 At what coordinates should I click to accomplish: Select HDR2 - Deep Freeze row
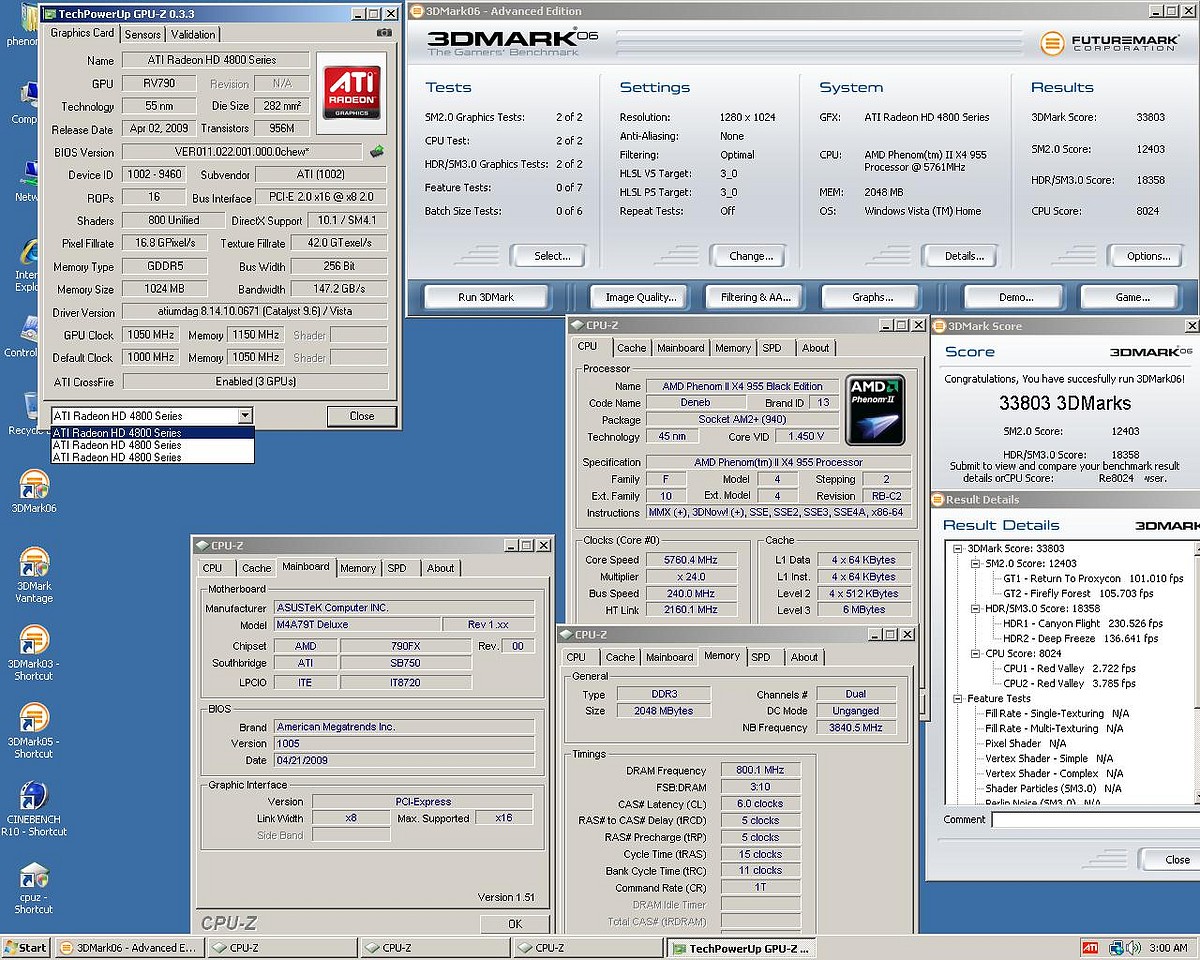point(1081,639)
